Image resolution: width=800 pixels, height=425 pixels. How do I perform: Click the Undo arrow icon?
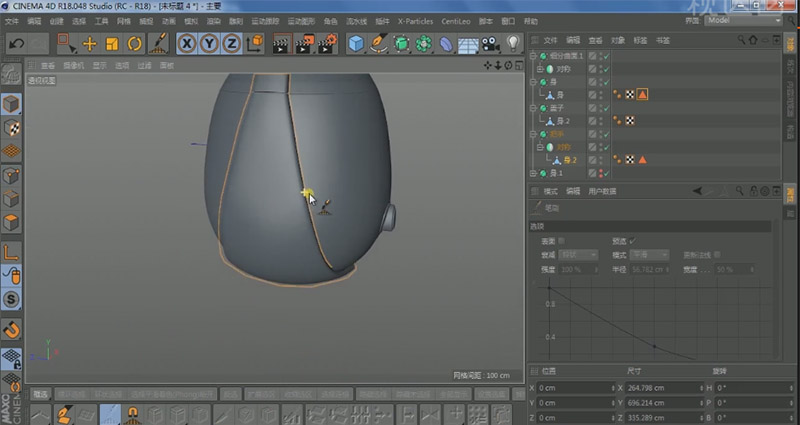pyautogui.click(x=16, y=44)
